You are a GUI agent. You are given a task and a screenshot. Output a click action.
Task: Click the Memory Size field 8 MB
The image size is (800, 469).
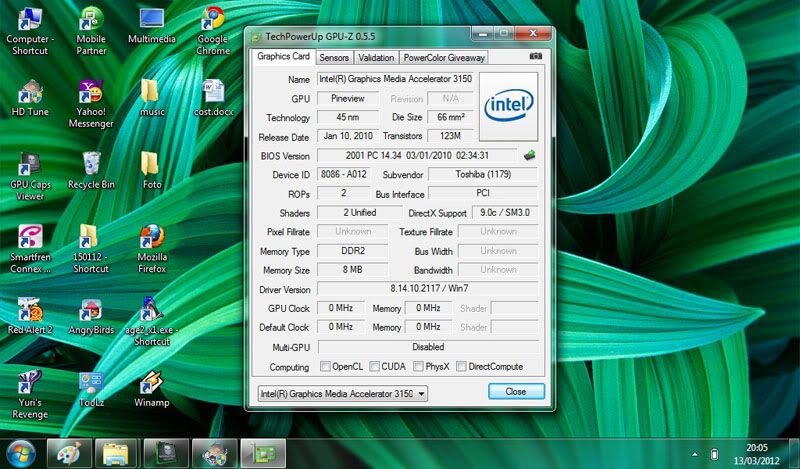(x=353, y=269)
